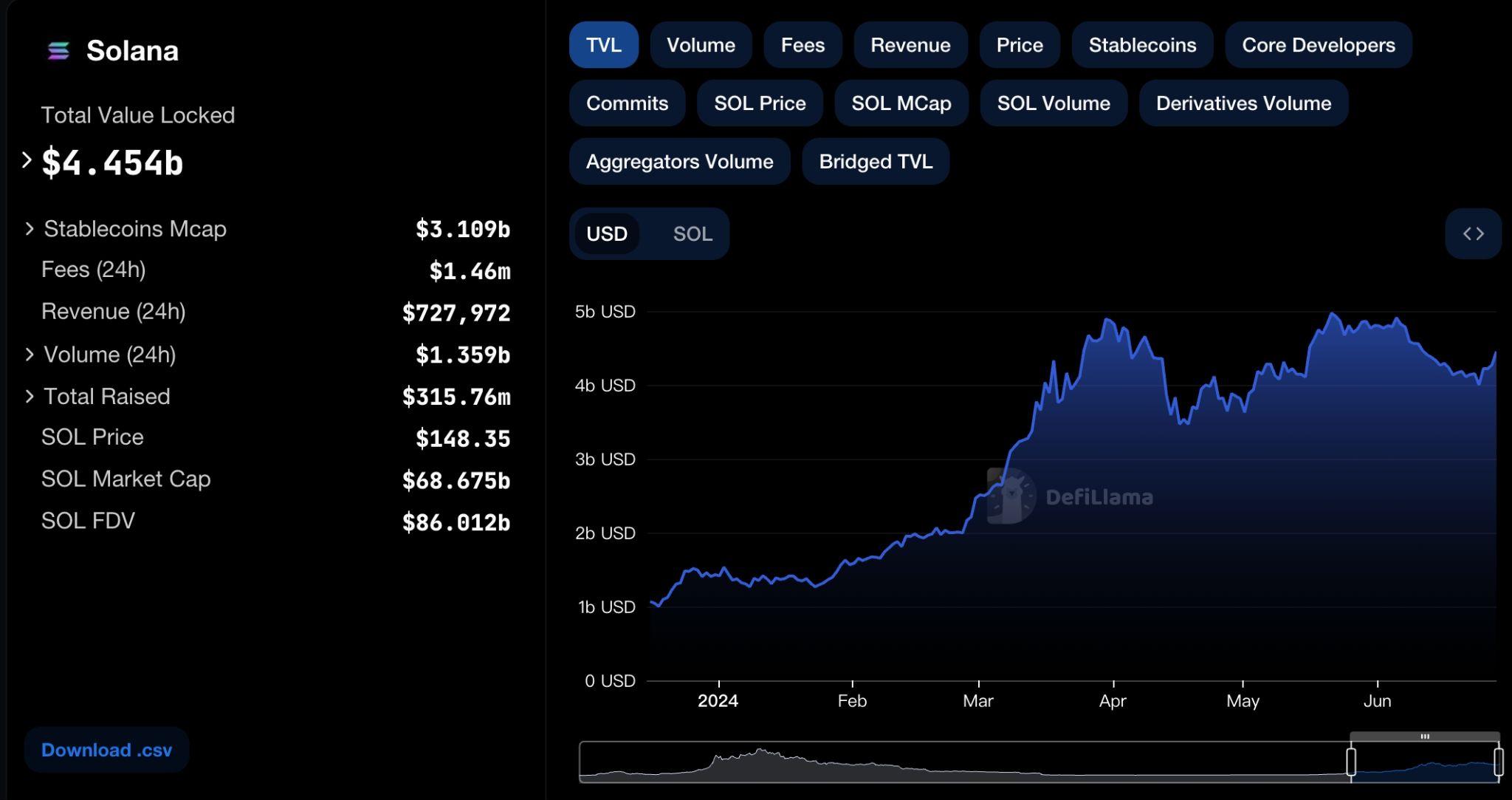Toggle the TVL chart metric
Image resolution: width=1512 pixels, height=800 pixels.
tap(603, 45)
